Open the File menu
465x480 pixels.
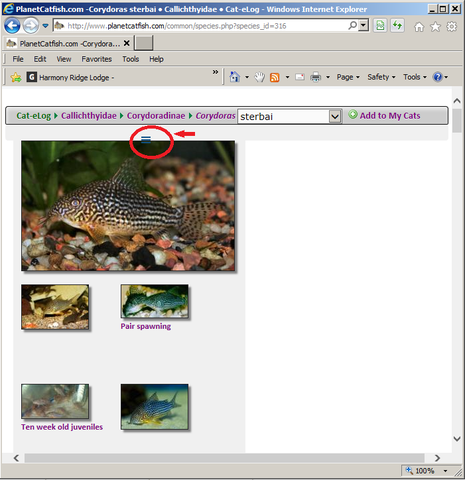pos(18,59)
